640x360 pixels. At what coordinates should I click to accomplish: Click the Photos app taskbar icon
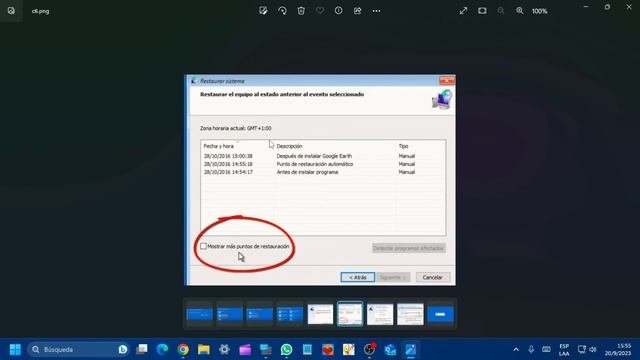tap(411, 349)
